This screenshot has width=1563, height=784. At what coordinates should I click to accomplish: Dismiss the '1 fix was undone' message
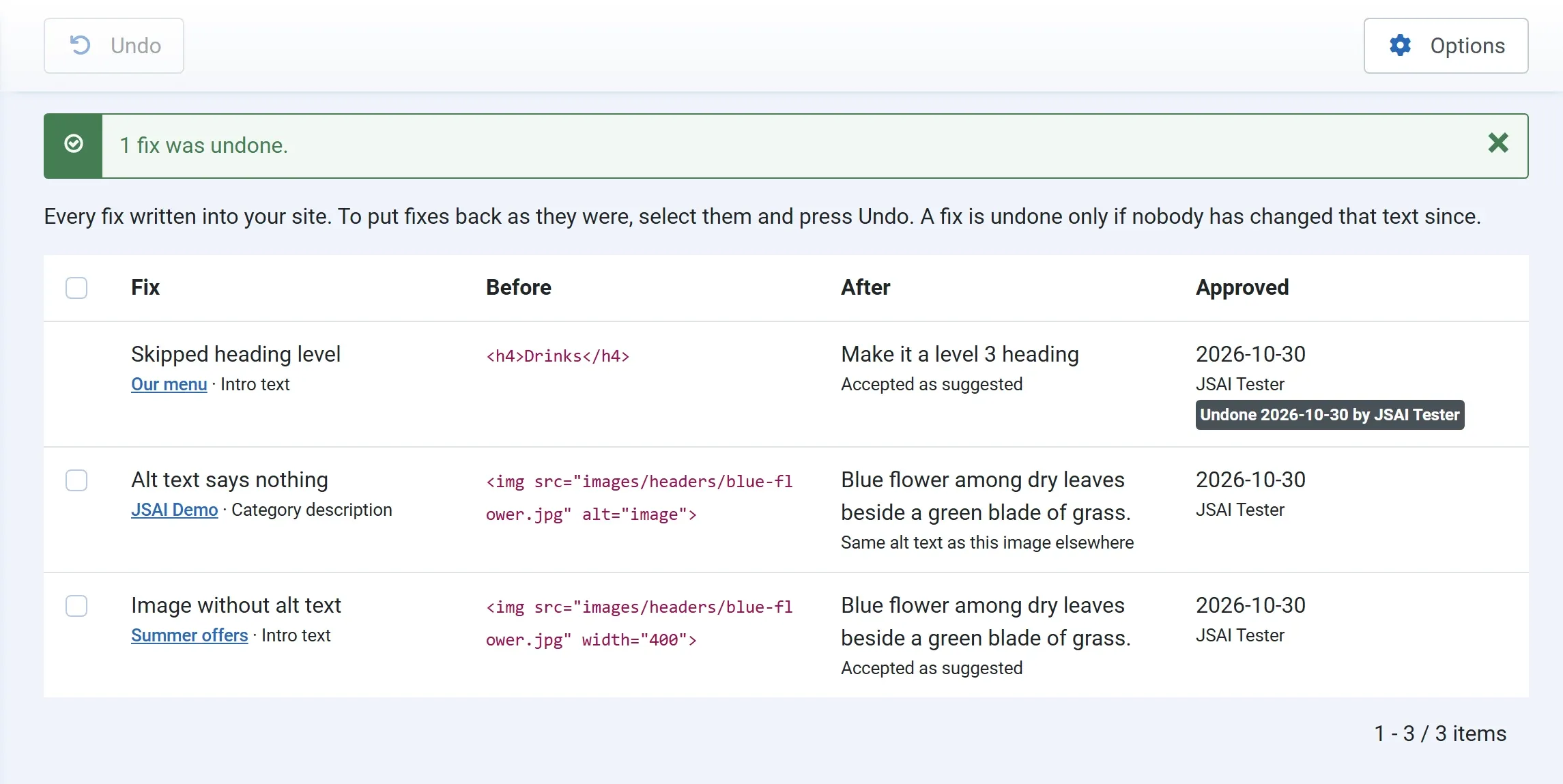1498,143
